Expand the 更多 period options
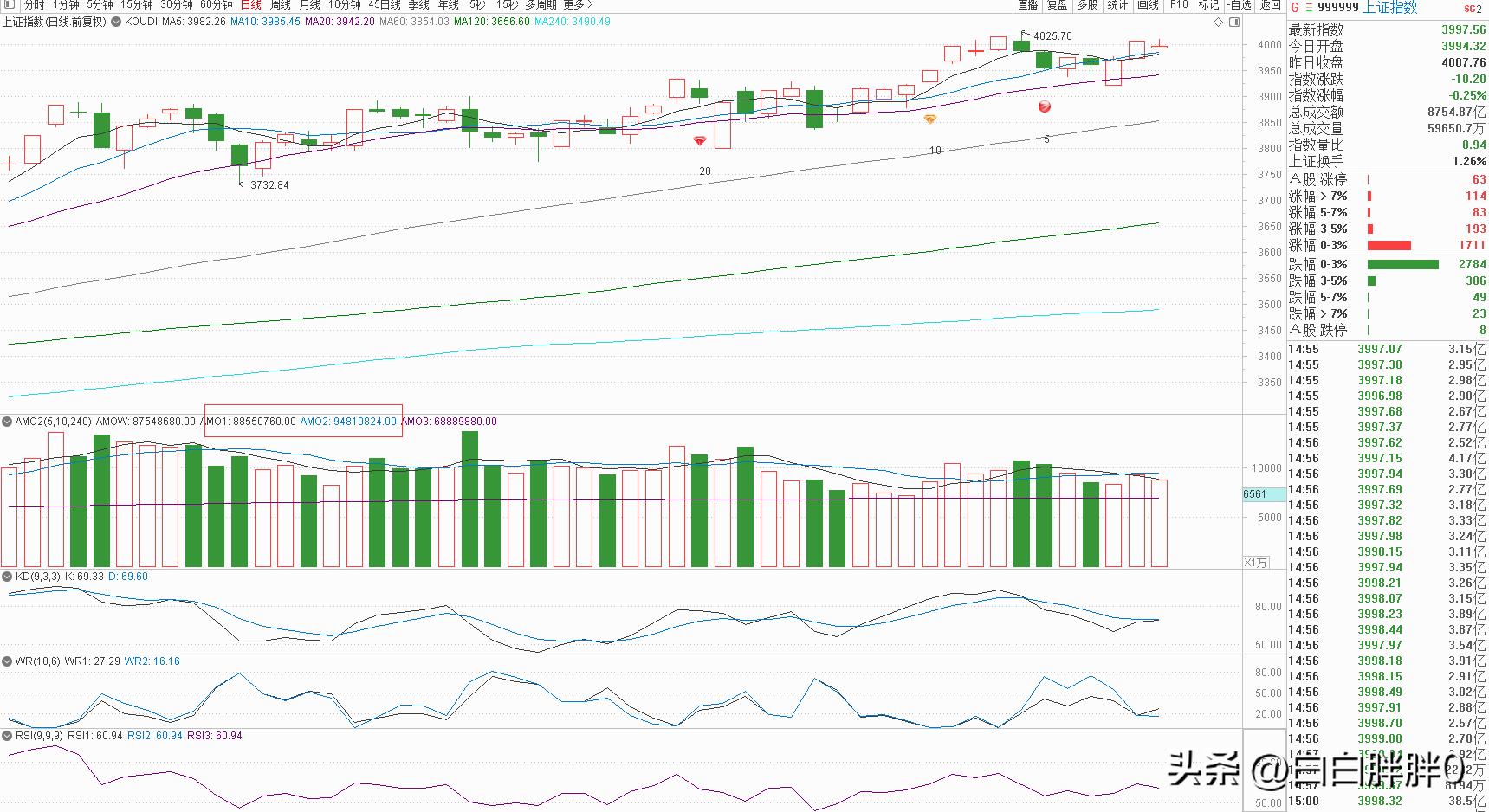Screen dimensions: 1489x812 click(578, 5)
